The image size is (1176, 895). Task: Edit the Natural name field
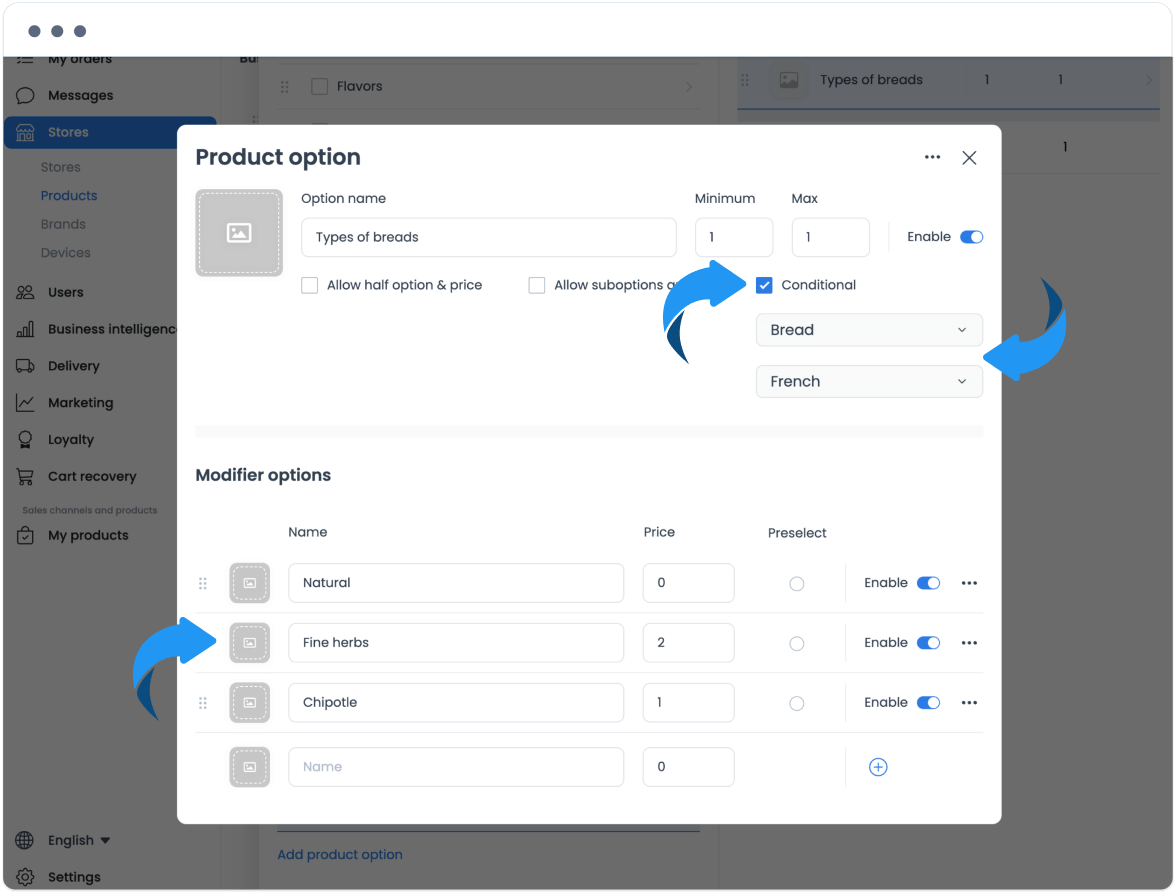[x=456, y=583]
